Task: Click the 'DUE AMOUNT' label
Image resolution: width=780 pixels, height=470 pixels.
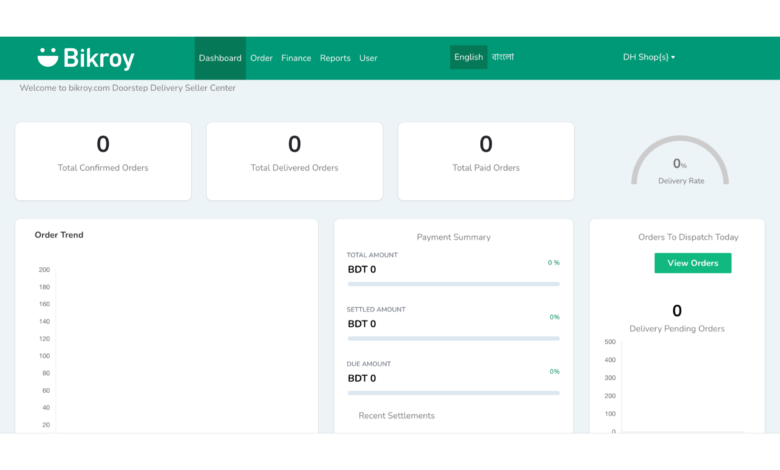Action: point(369,364)
